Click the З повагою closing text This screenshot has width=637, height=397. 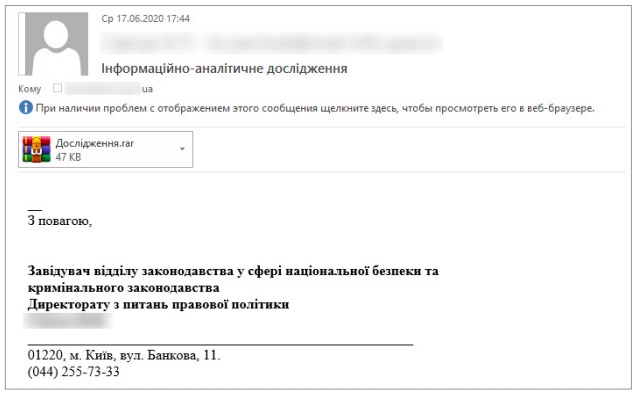(60, 221)
